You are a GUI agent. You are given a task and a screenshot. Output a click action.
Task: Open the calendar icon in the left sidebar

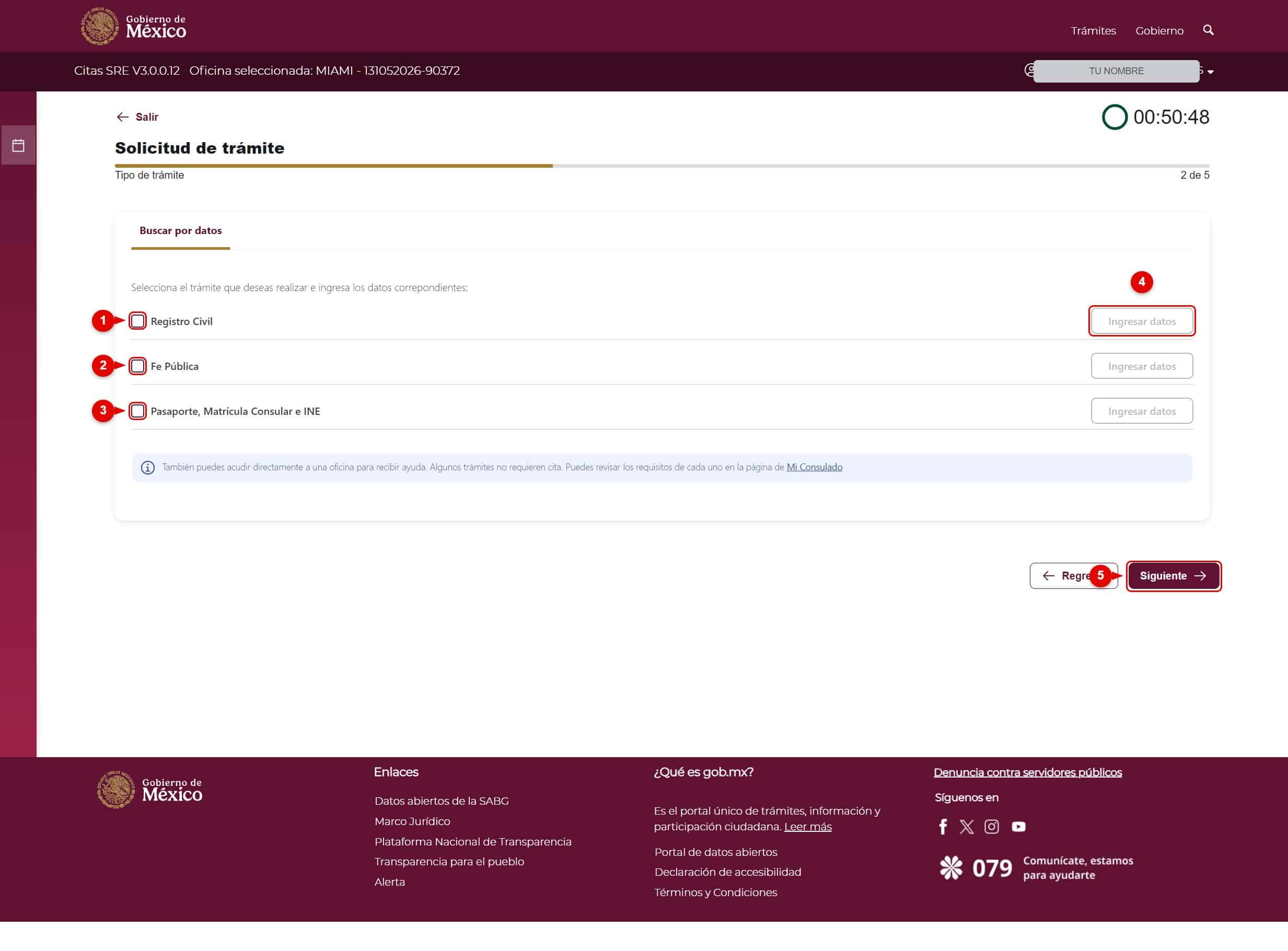tap(18, 145)
